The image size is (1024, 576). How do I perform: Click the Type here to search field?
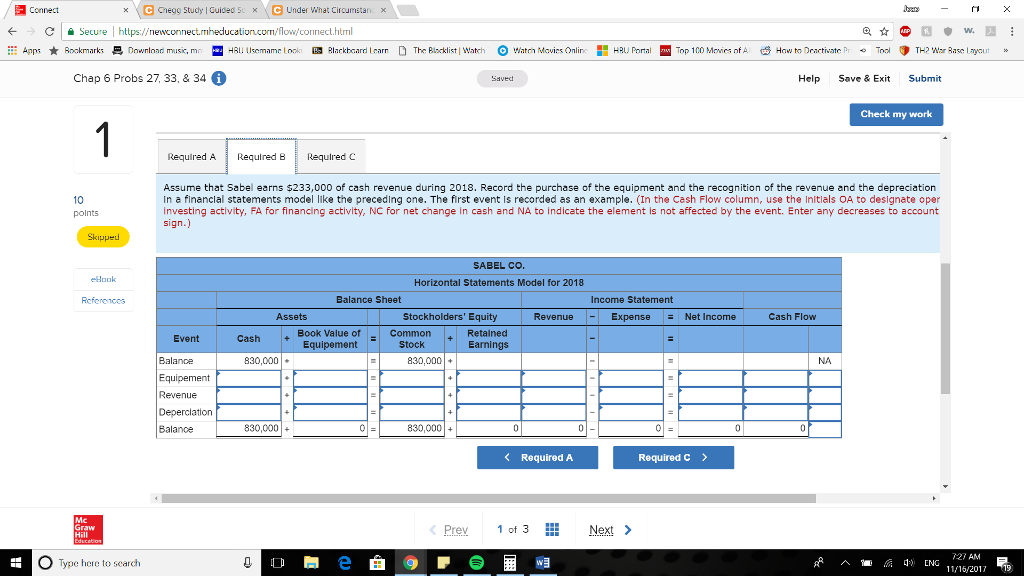pos(120,562)
